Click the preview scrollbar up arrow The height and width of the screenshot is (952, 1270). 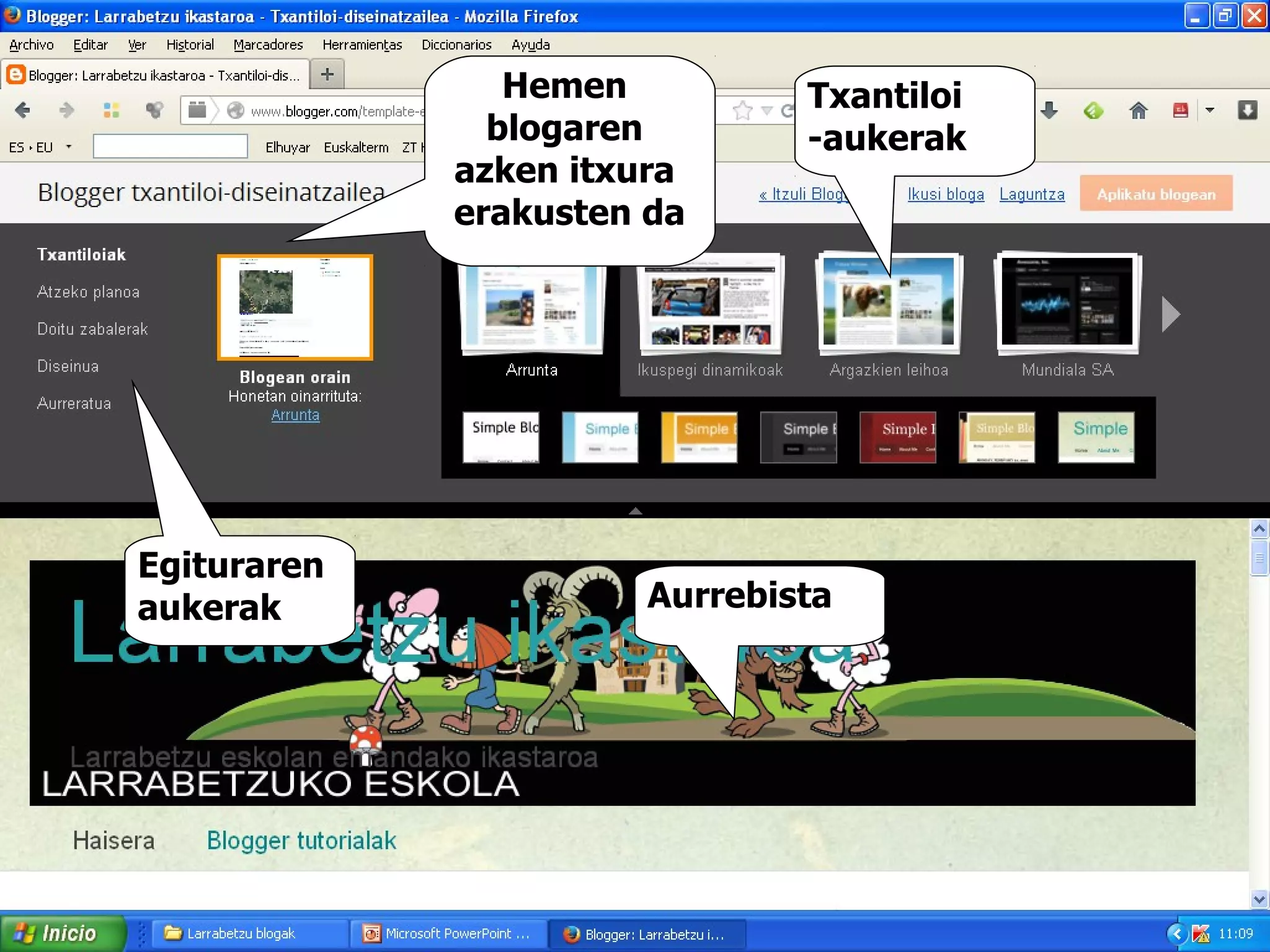[x=1259, y=529]
